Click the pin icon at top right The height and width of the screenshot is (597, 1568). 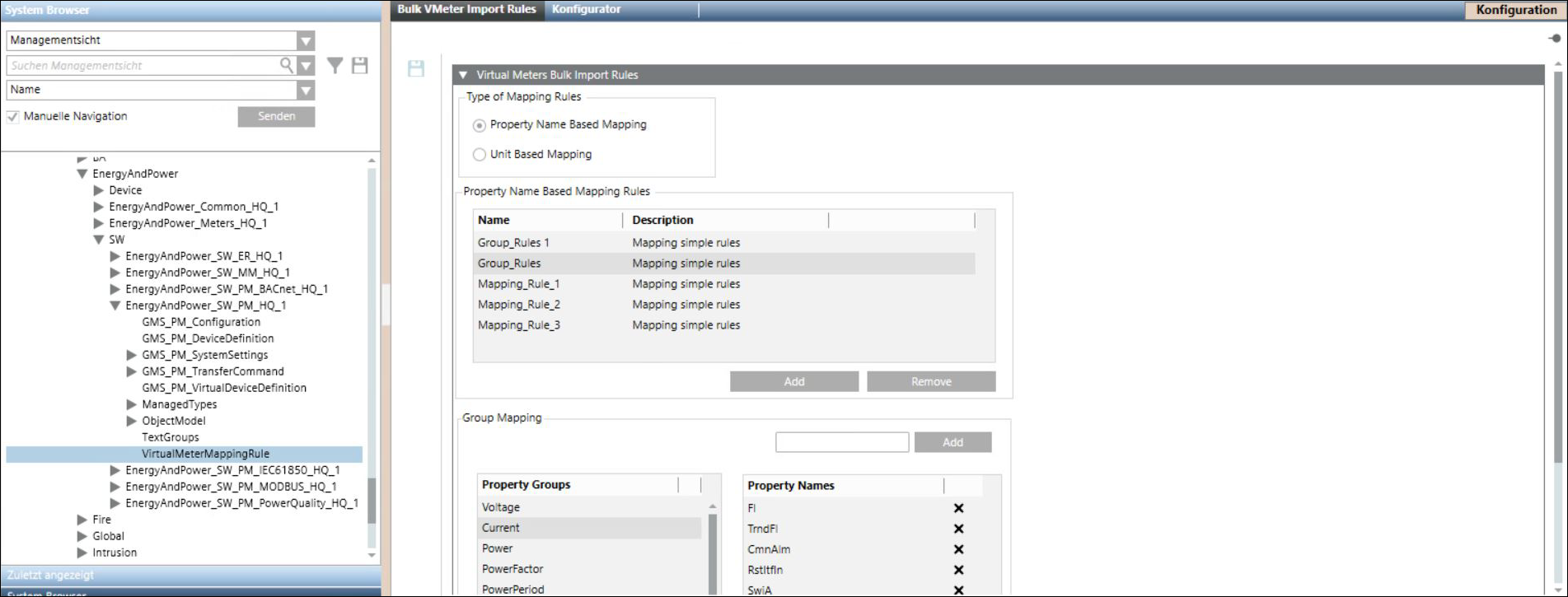click(1554, 39)
